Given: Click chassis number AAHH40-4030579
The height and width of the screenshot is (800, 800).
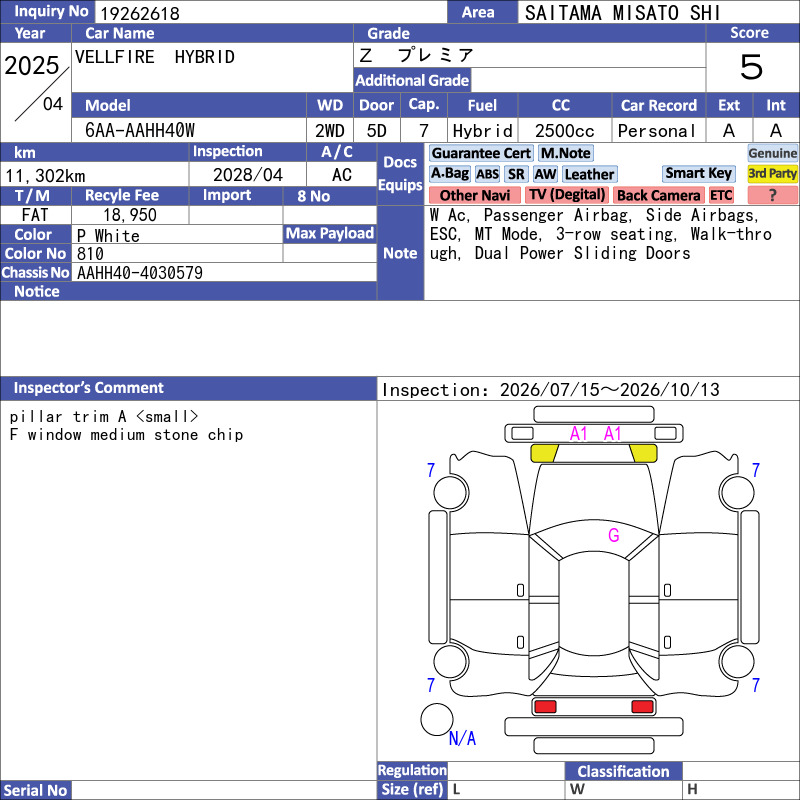Looking at the screenshot, I should pos(140,273).
